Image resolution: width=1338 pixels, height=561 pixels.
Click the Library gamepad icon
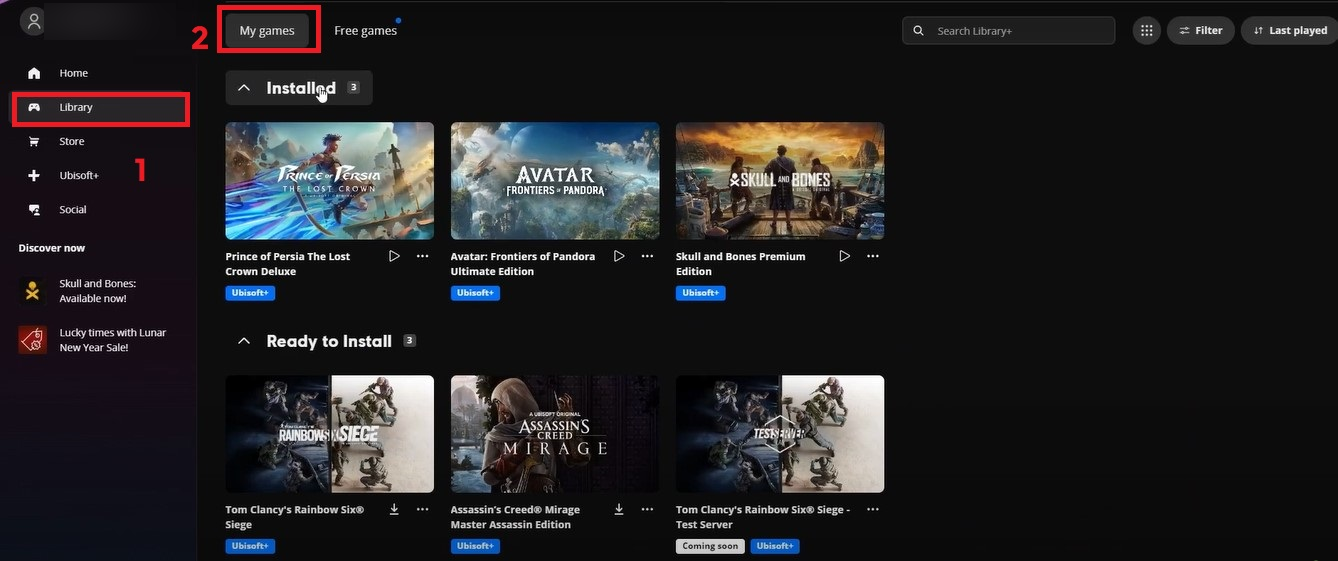click(x=34, y=107)
